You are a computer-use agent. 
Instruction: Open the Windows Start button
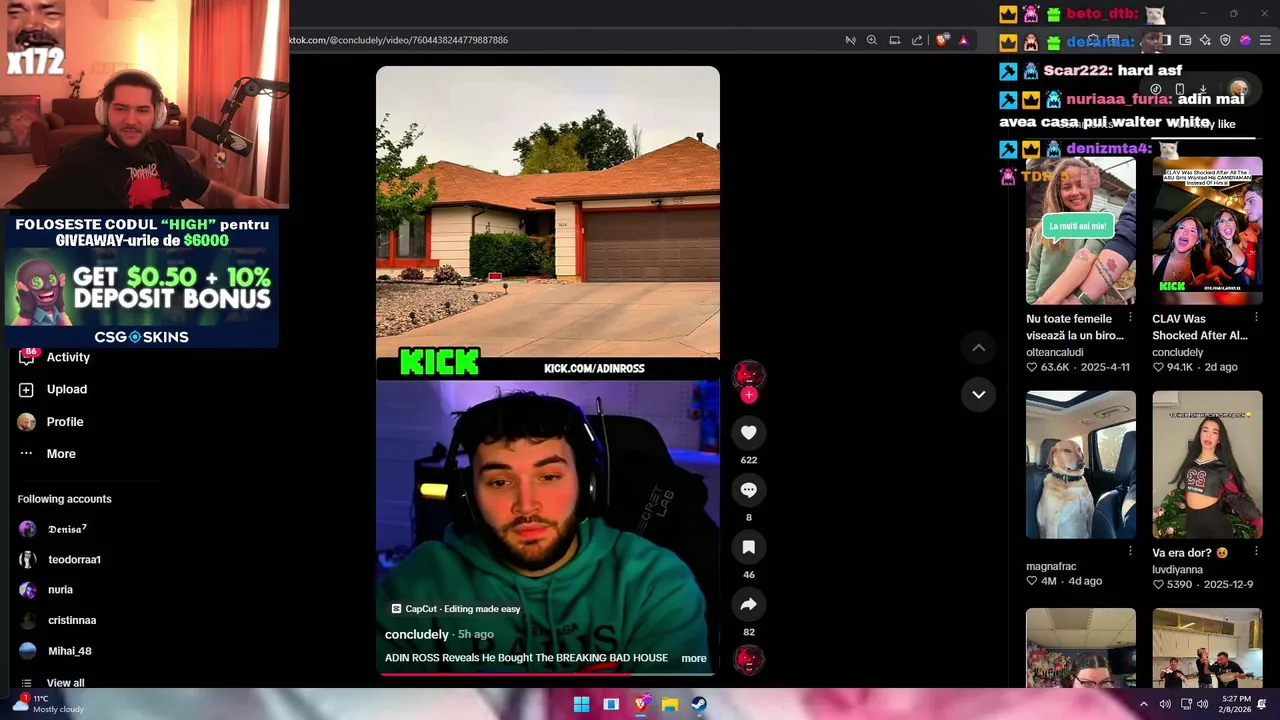click(581, 704)
